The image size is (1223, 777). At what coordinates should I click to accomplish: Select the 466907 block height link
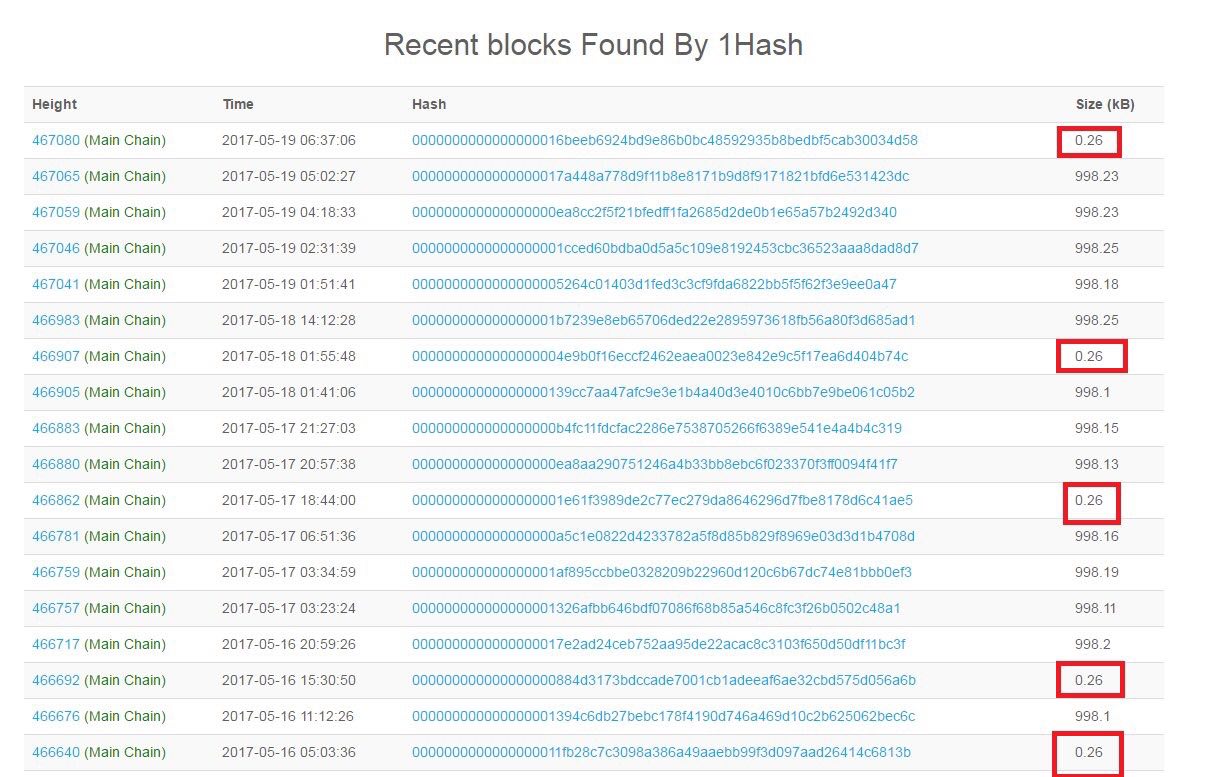56,356
